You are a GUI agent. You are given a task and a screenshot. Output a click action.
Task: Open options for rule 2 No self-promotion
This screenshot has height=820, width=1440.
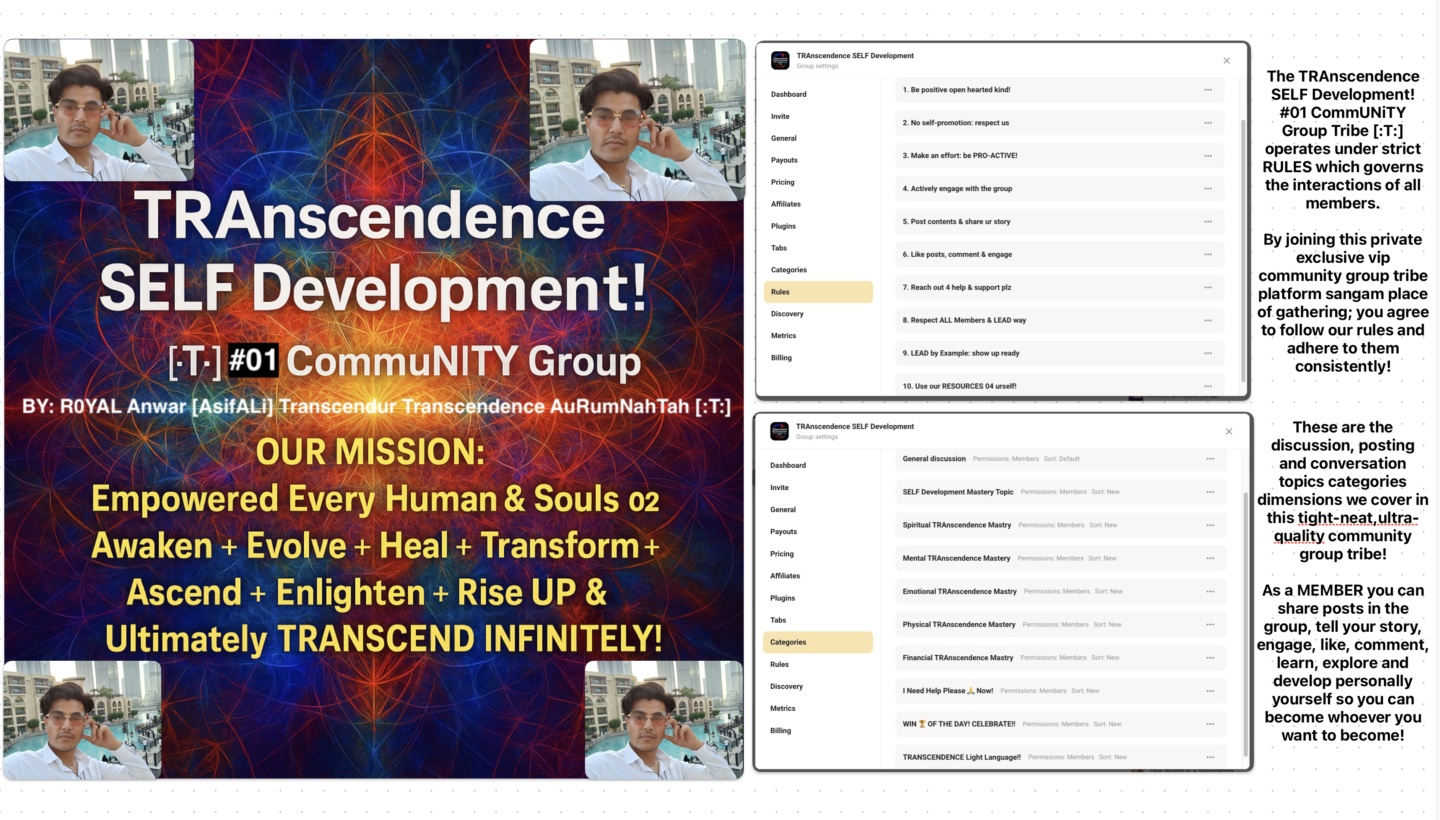[x=1208, y=123]
